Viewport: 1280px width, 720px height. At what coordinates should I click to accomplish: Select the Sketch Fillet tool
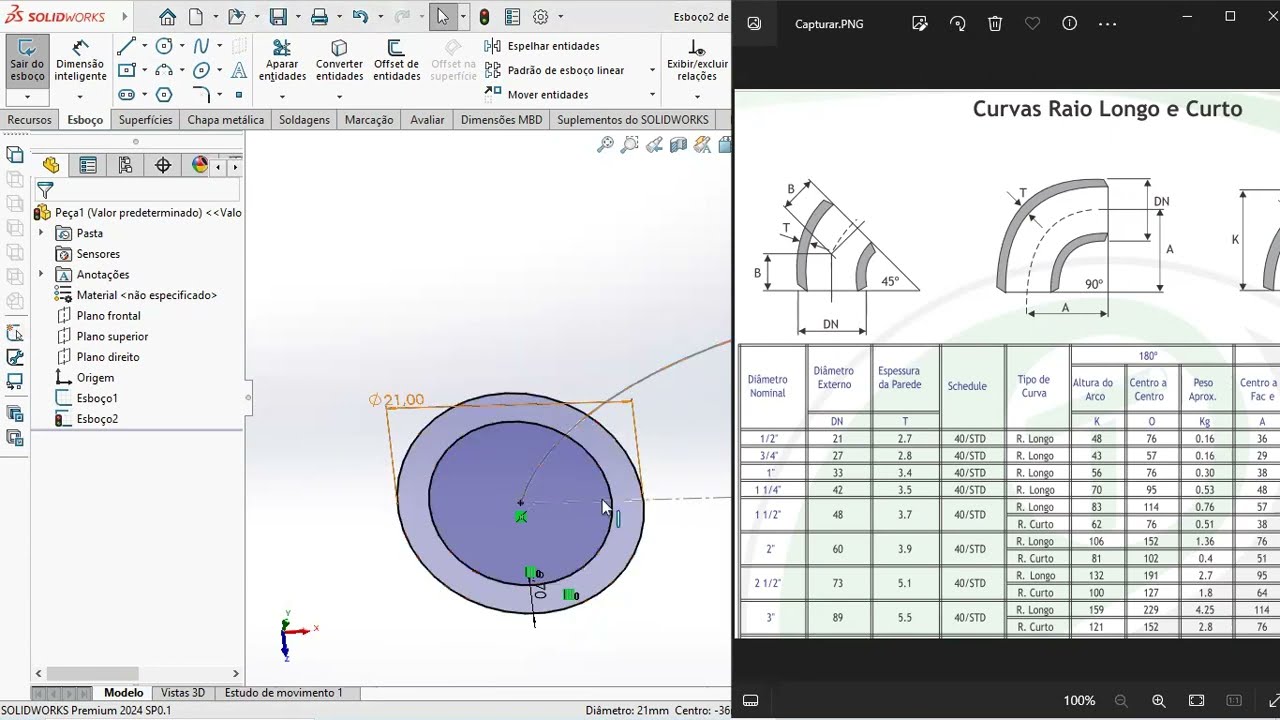pos(201,95)
